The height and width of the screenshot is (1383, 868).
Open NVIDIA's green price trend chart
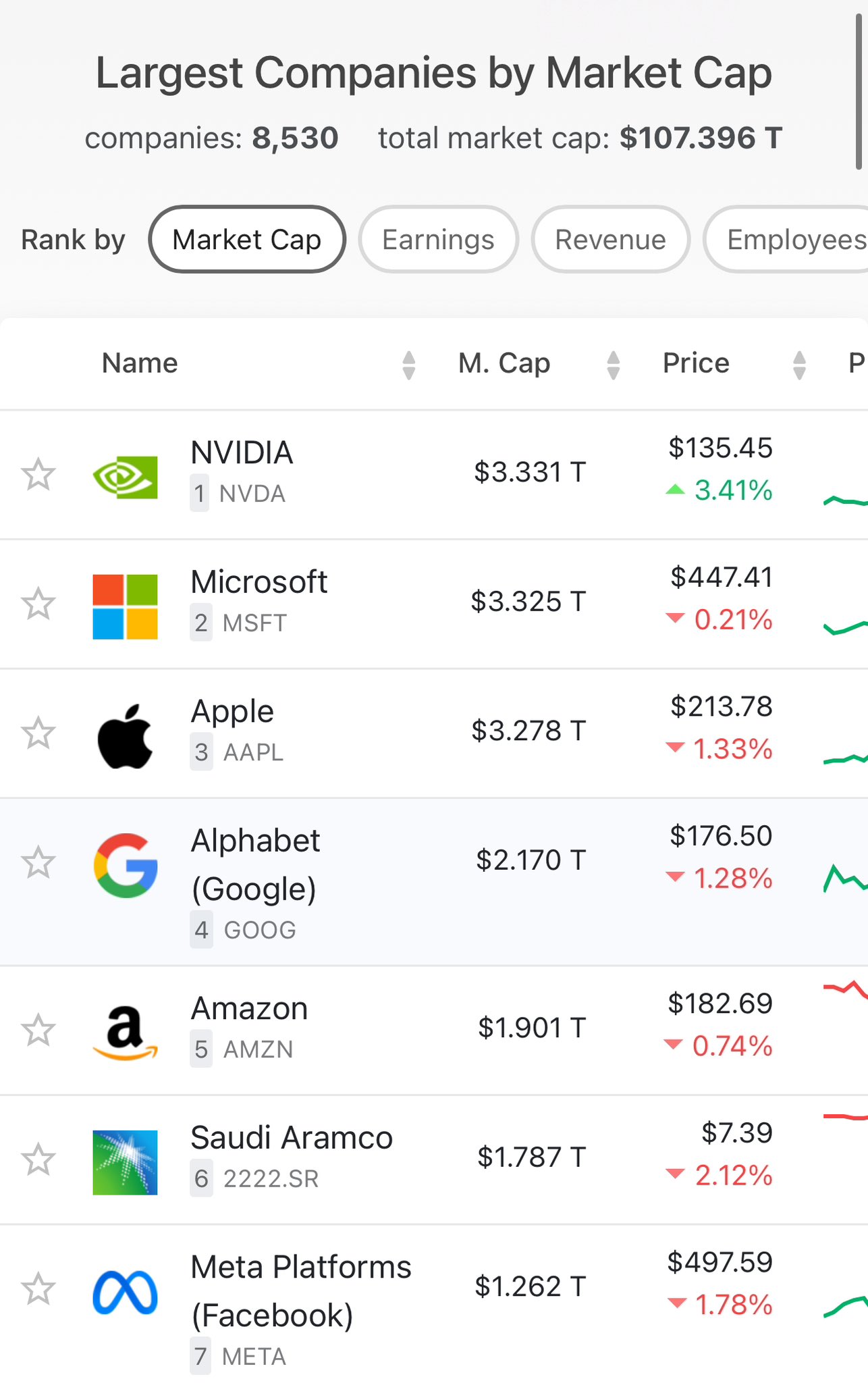pos(846,501)
